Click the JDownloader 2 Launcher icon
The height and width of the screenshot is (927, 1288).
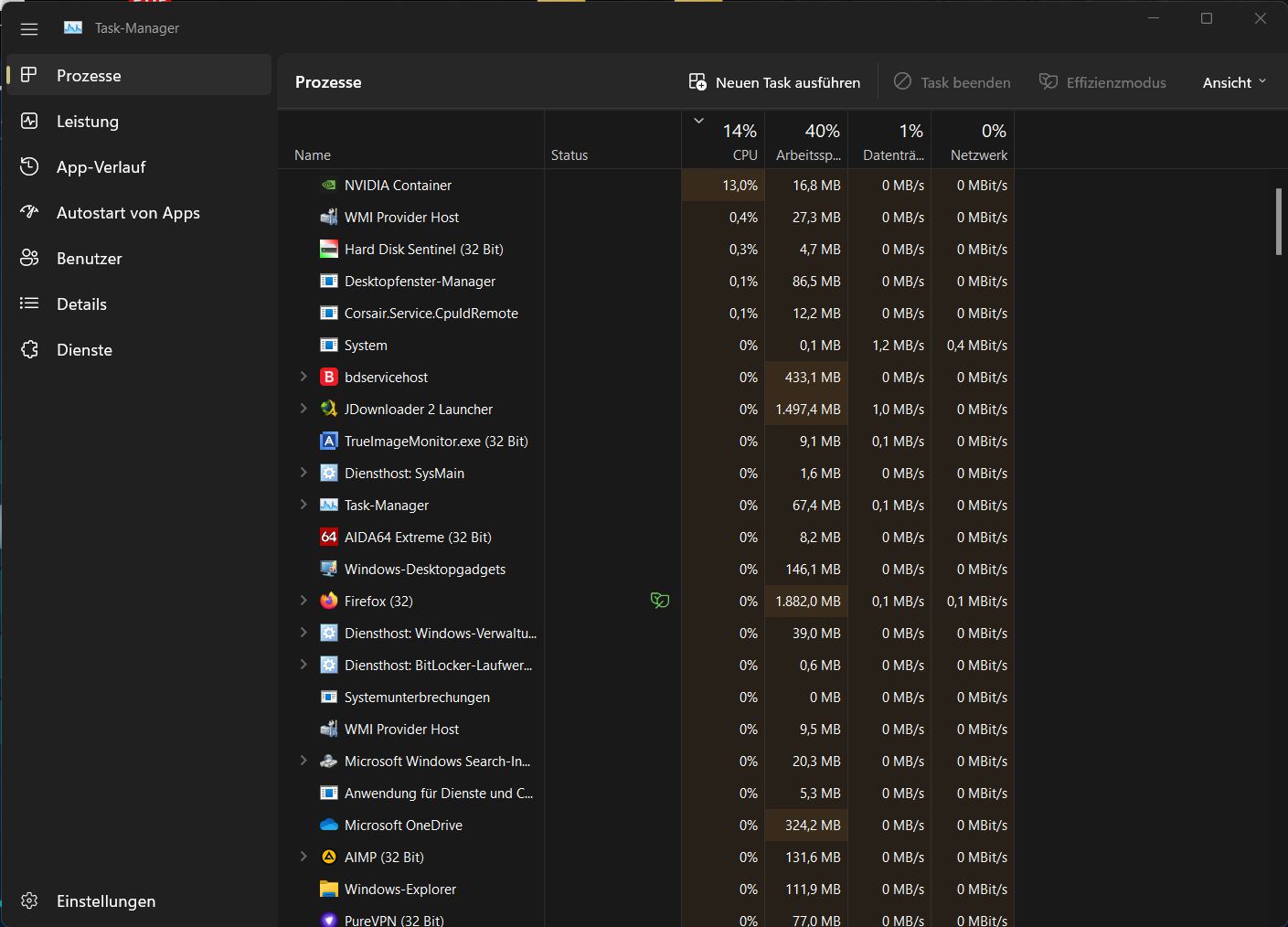[x=329, y=409]
